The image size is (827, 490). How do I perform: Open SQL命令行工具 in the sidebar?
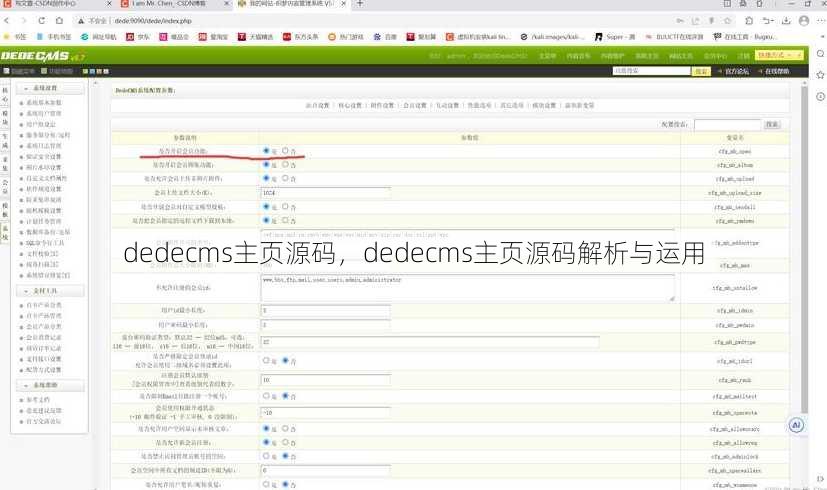(x=45, y=243)
